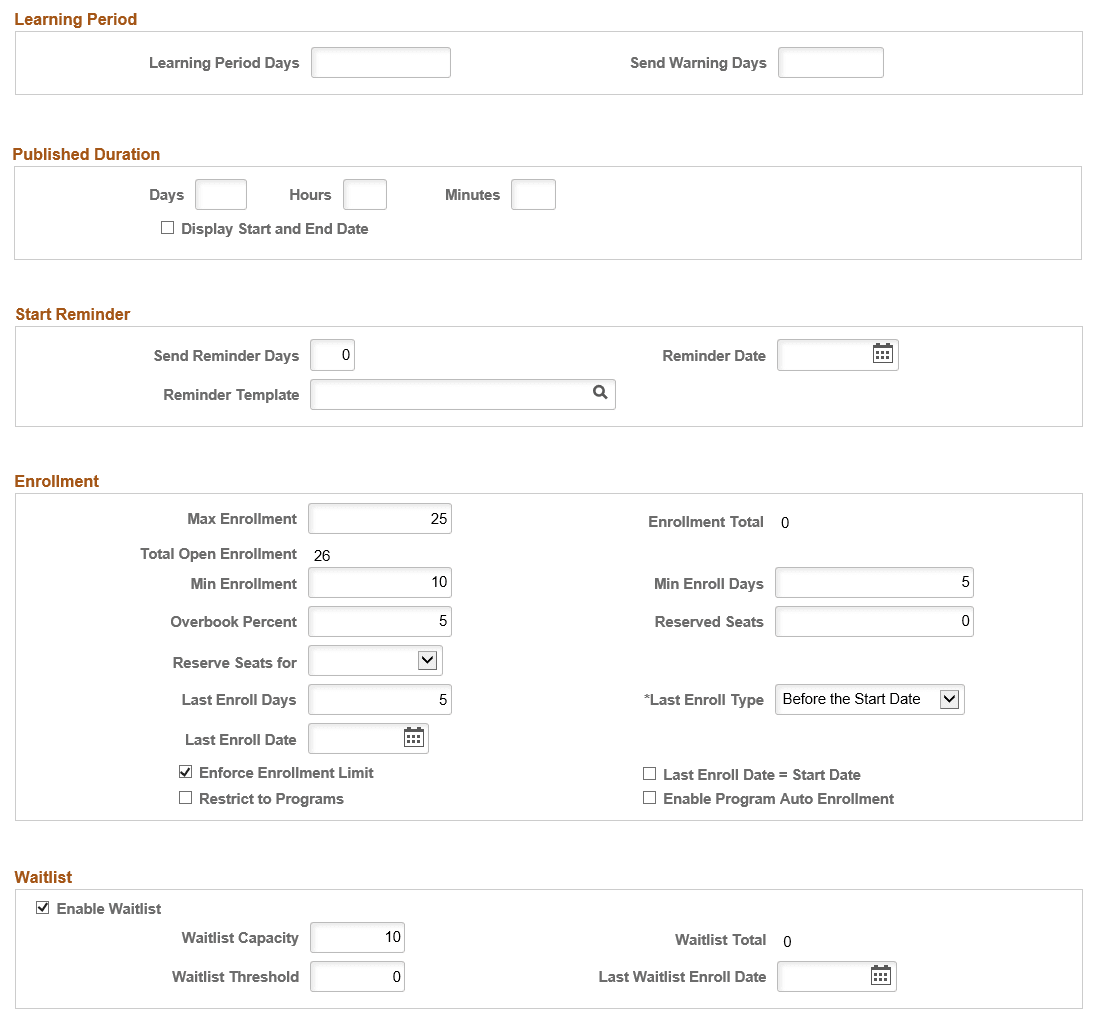Open the Last Waitlist Enroll Date calendar
Image resolution: width=1094 pixels, height=1020 pixels.
click(879, 976)
